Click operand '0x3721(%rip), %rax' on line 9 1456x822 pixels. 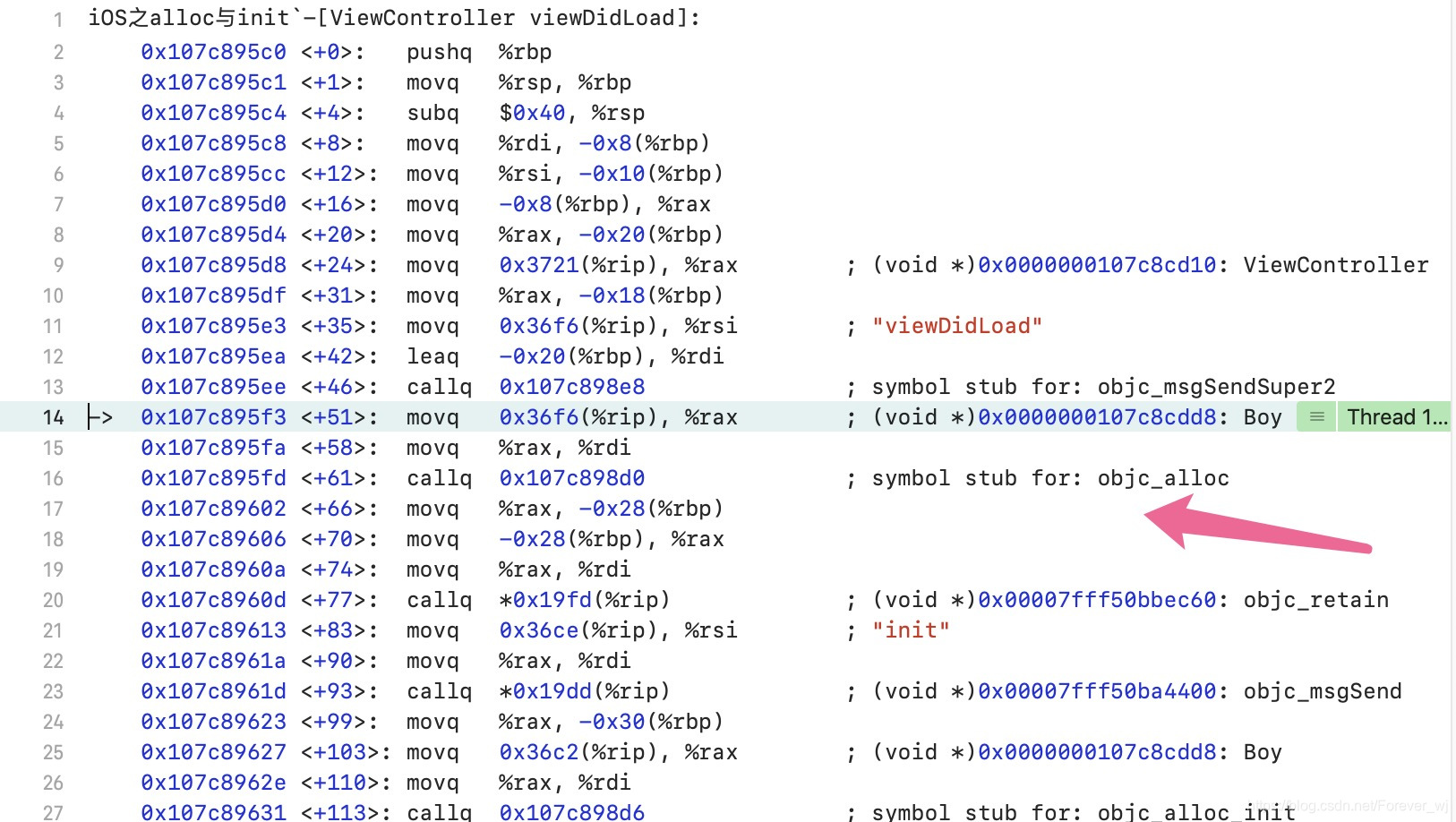coord(618,265)
